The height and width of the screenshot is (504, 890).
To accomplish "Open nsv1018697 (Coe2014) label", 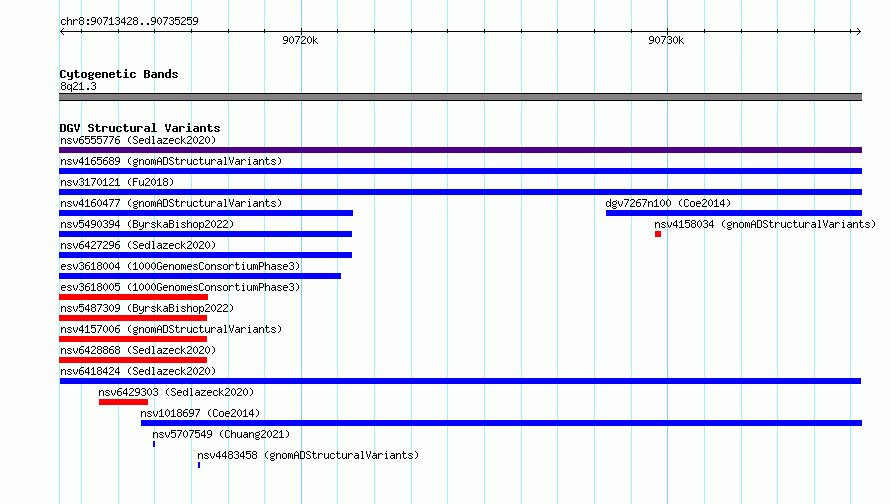I will coord(200,413).
